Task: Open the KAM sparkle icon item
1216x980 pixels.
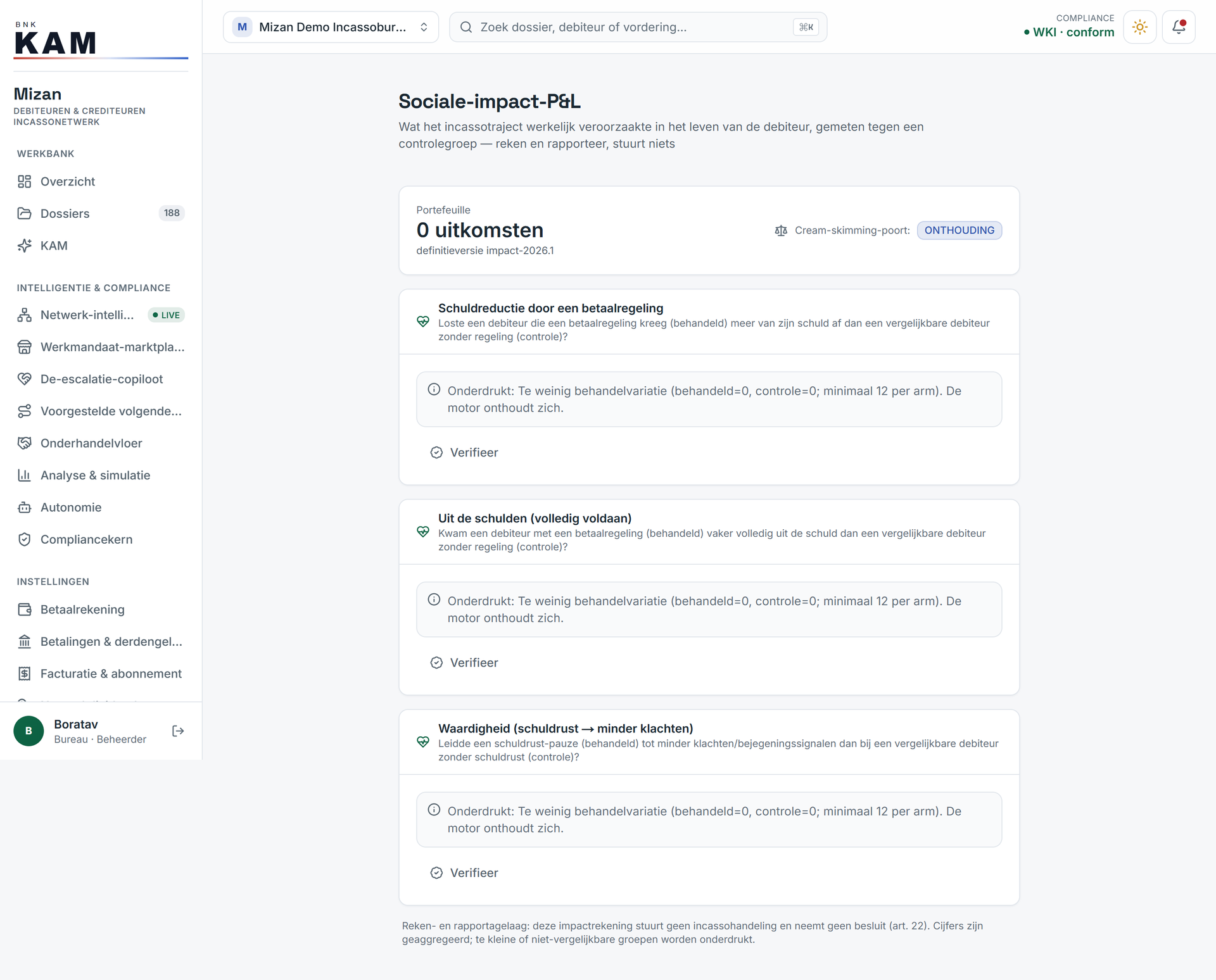Action: pyautogui.click(x=24, y=246)
